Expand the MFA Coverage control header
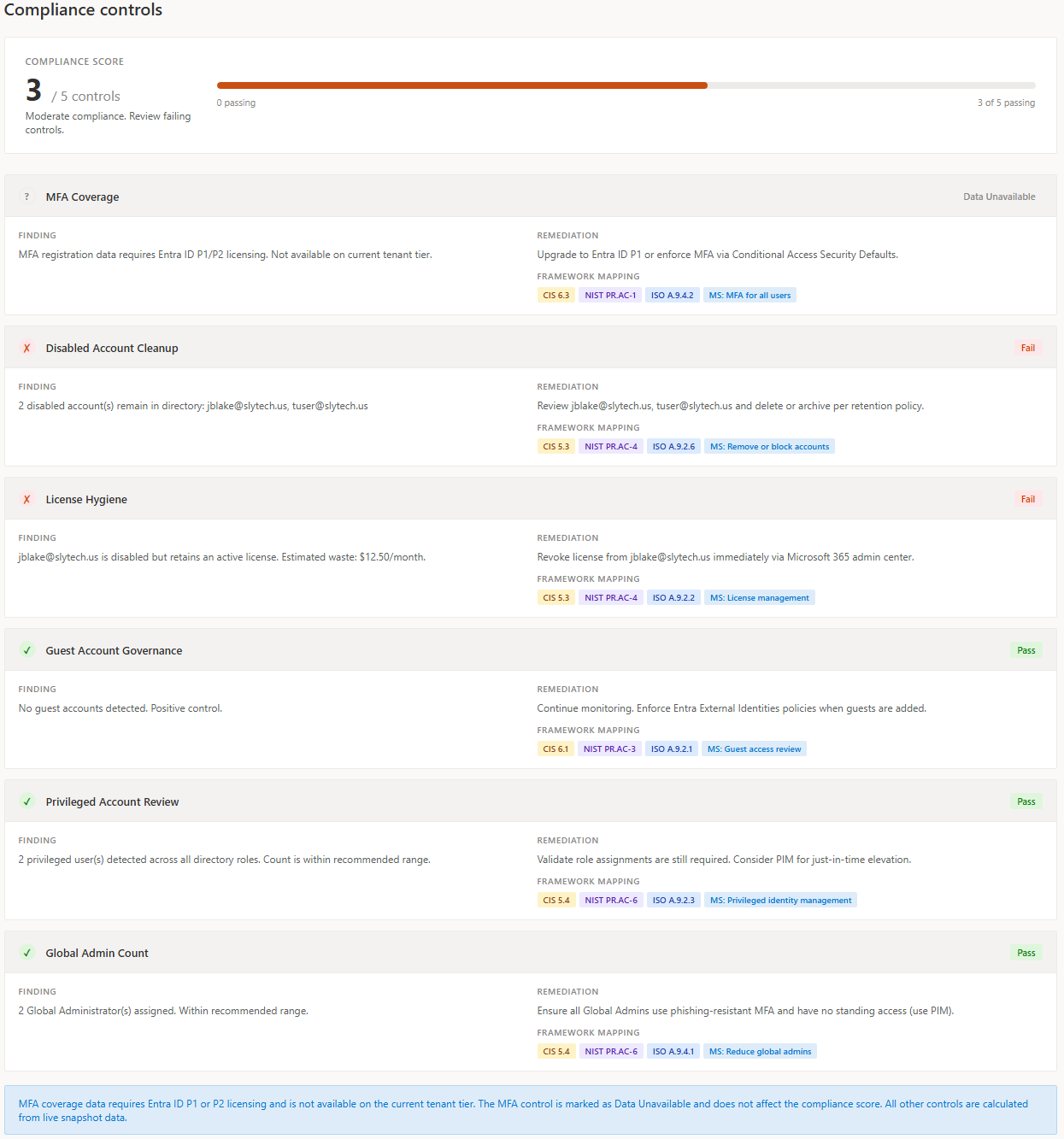Screen dimensions: 1064x1139 click(531, 197)
